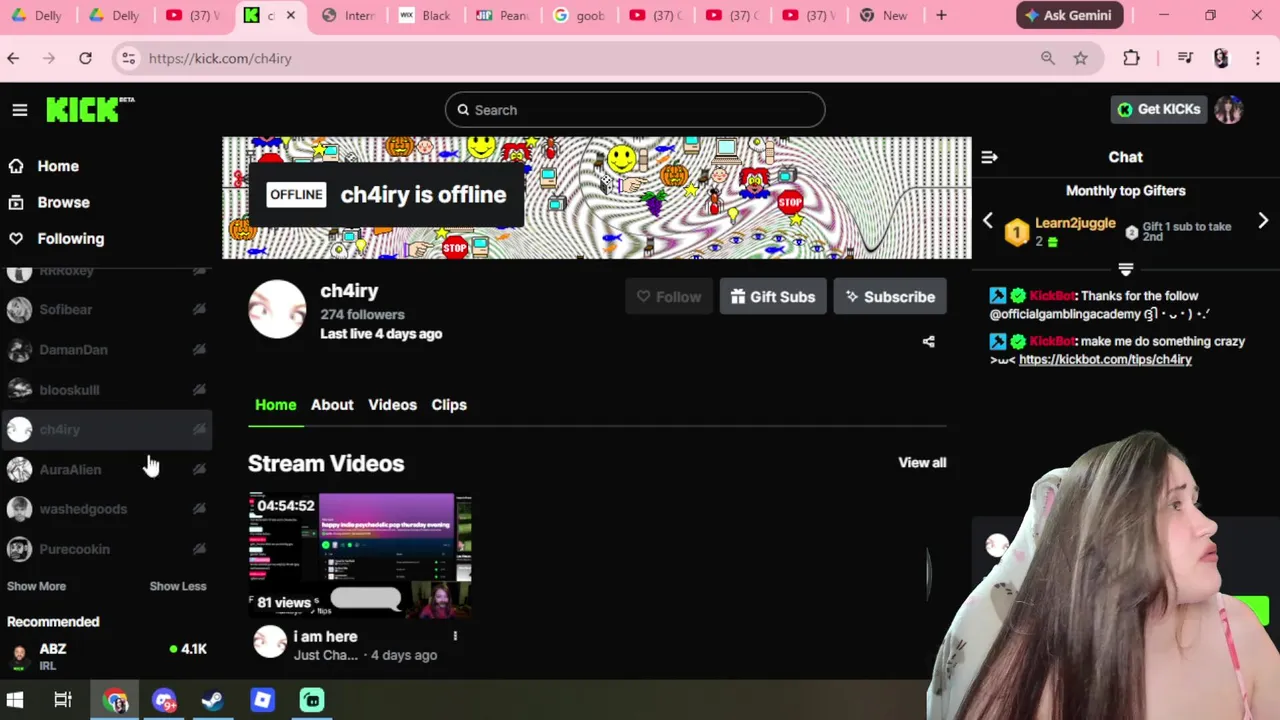This screenshot has width=1280, height=720.
Task: Open kickbot.com/tips/ch4iry link in chat
Action: [1105, 360]
